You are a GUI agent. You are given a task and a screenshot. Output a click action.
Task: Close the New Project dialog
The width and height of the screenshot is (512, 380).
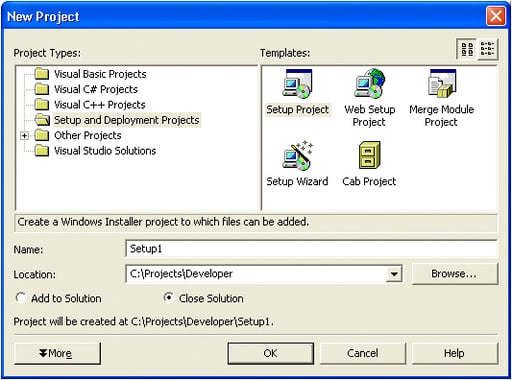click(x=495, y=16)
